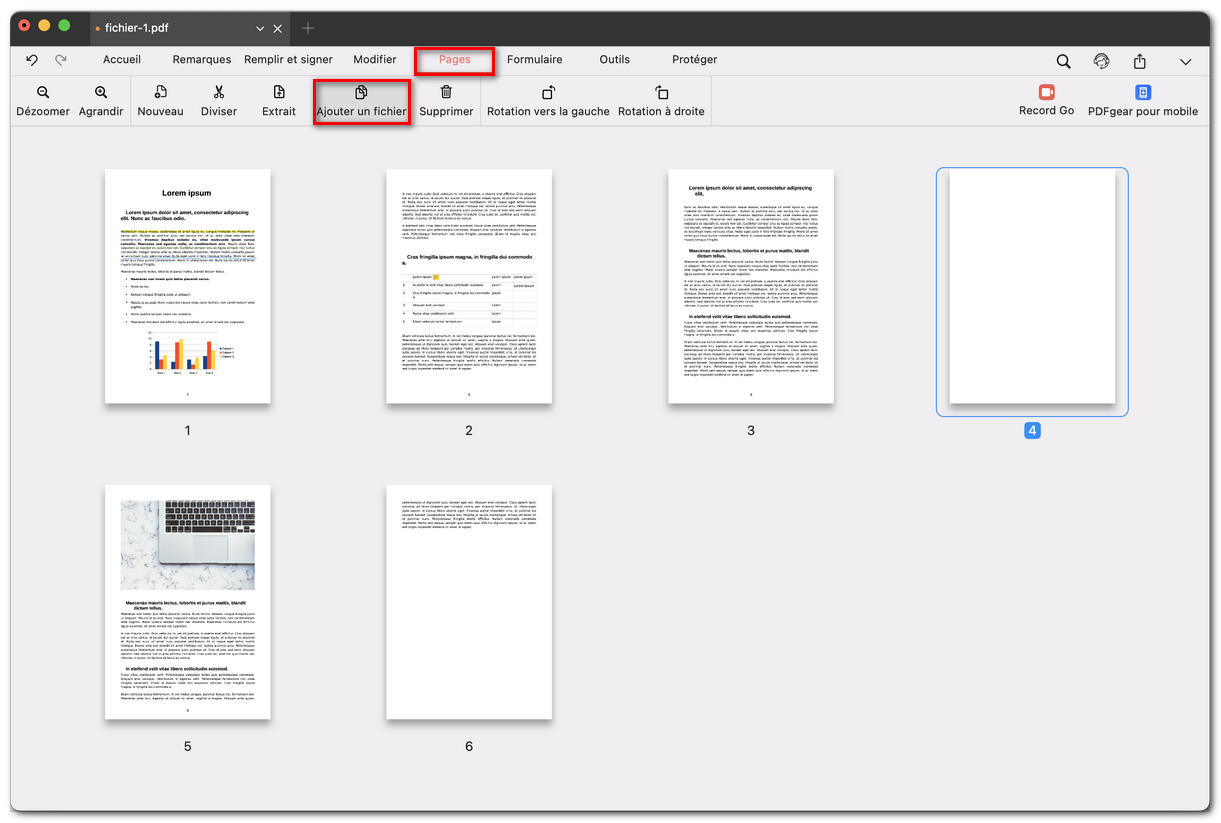Add a new tab with plus button
This screenshot has width=1221, height=823.
[x=308, y=28]
